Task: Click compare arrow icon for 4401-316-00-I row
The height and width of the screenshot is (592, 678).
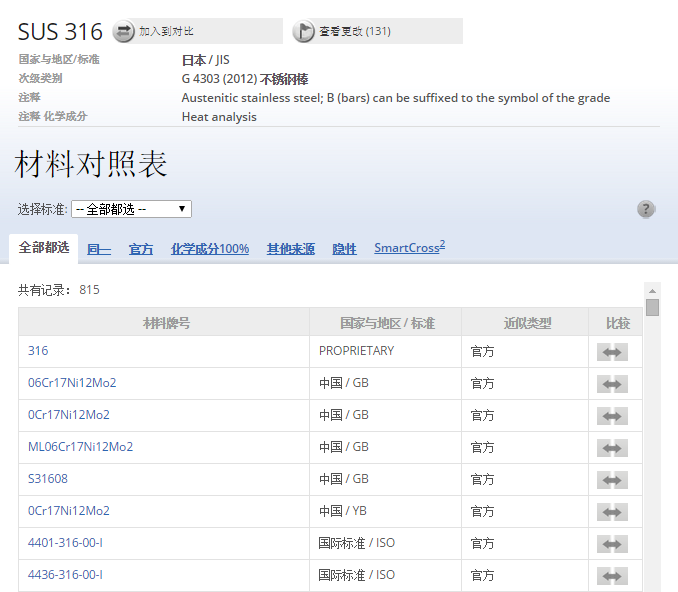Action: (612, 544)
